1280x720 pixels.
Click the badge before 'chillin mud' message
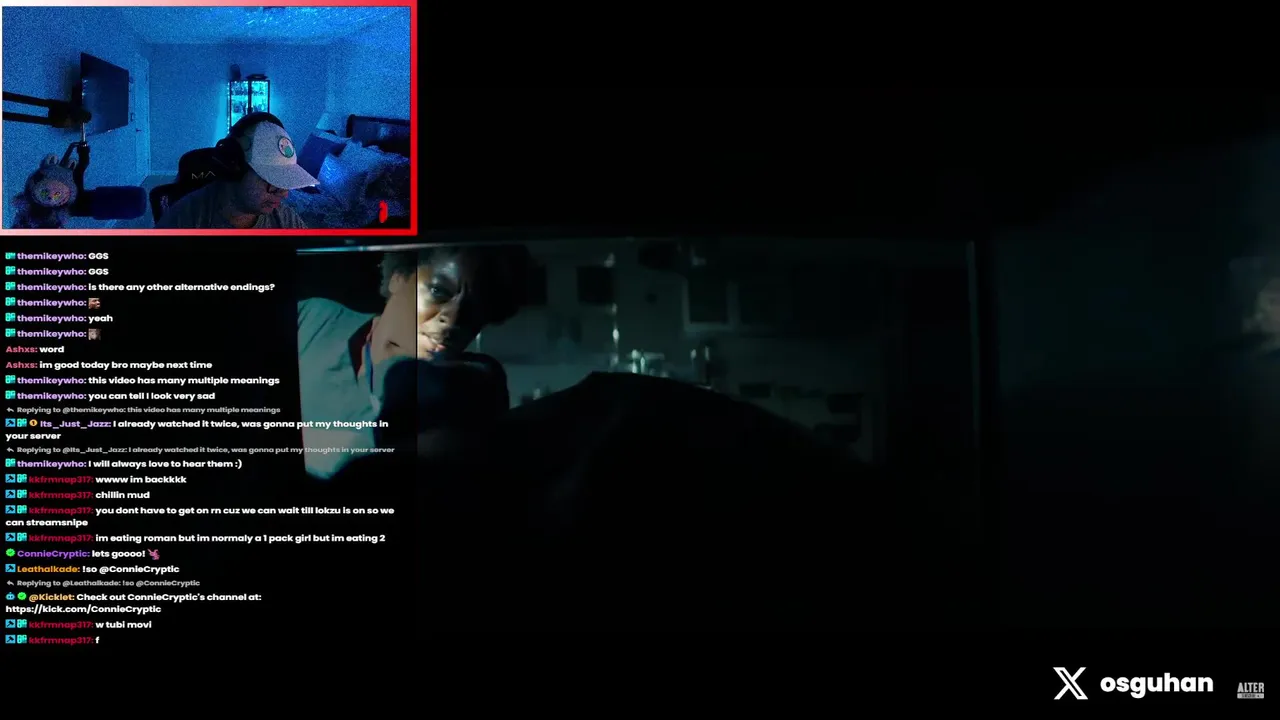10,495
